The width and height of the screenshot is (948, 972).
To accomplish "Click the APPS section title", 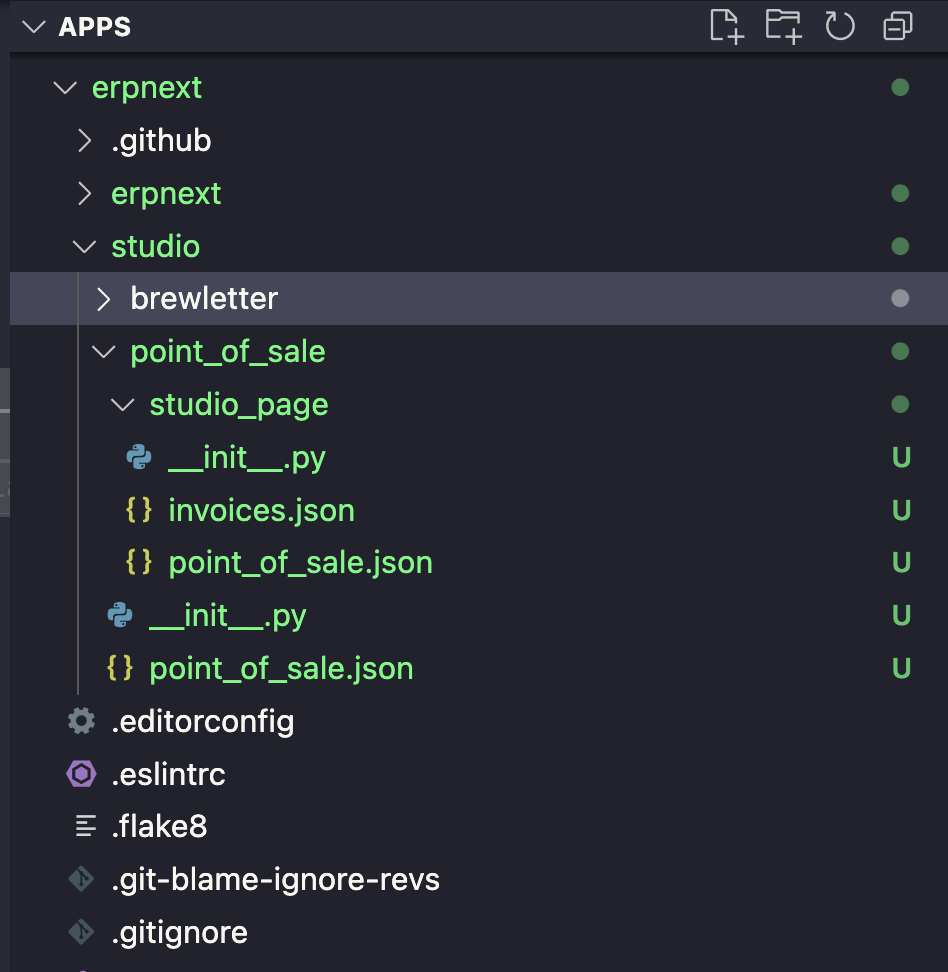I will coord(94,27).
